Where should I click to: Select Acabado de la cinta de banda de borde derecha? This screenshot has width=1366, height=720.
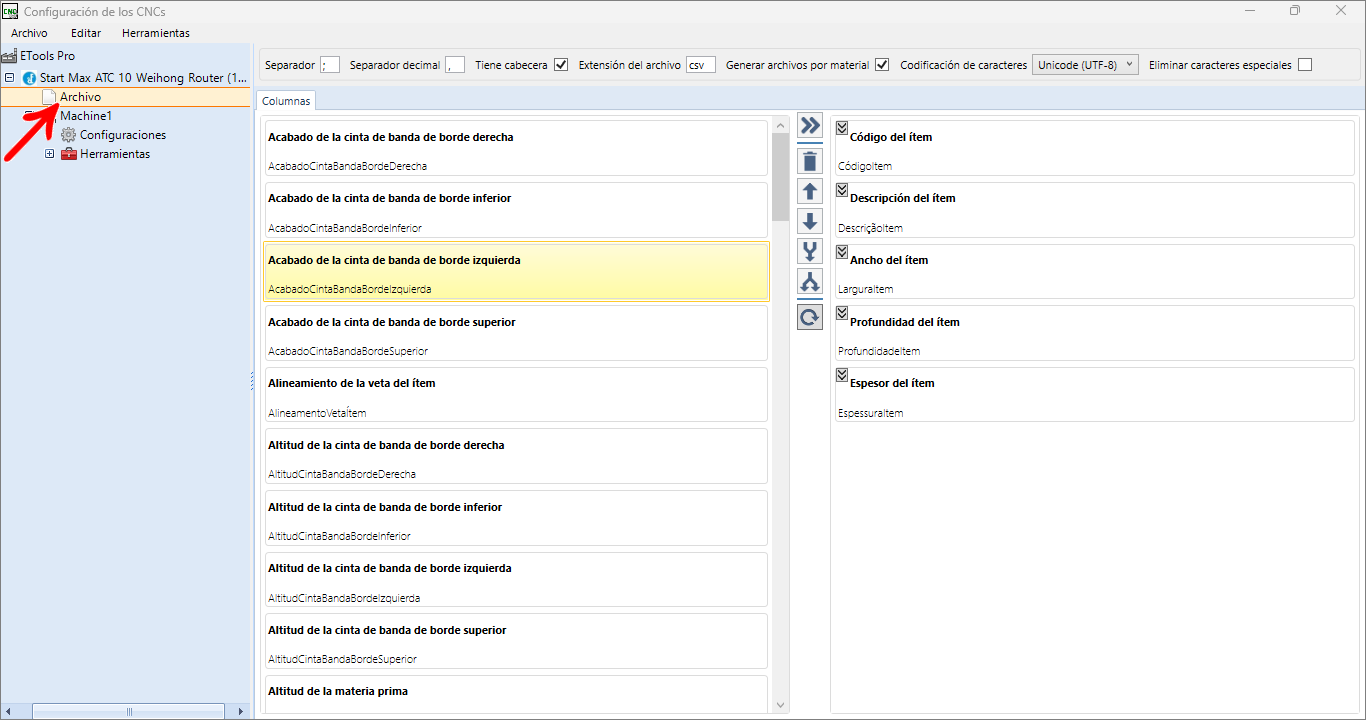click(x=515, y=148)
